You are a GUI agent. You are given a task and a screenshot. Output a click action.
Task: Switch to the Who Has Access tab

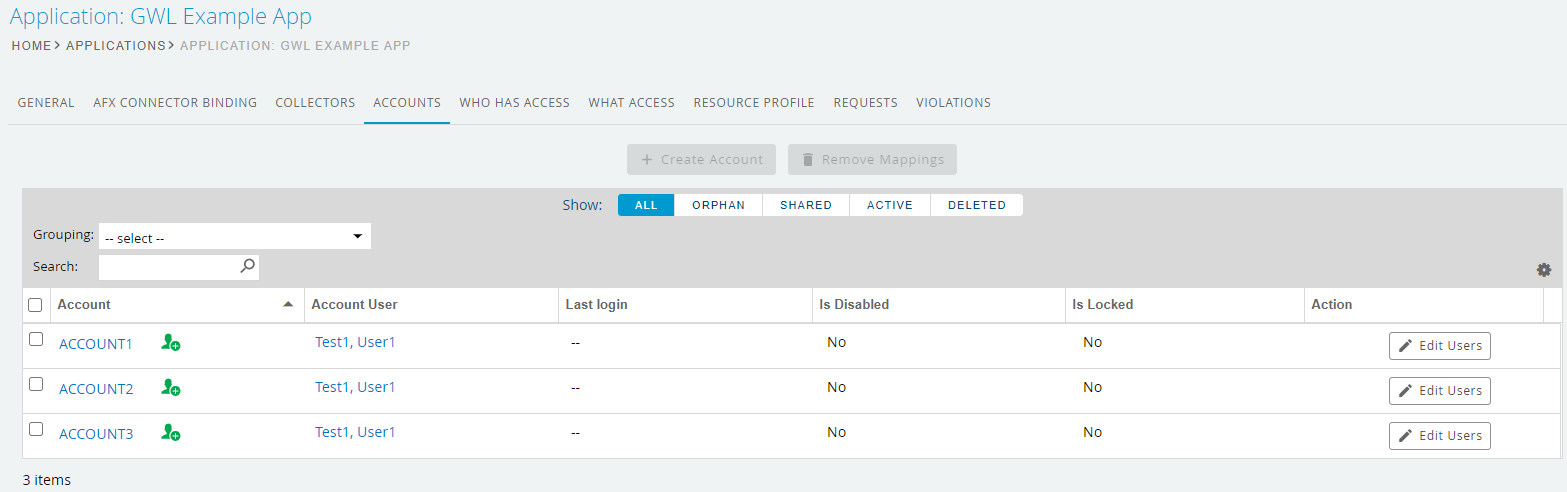tap(514, 103)
